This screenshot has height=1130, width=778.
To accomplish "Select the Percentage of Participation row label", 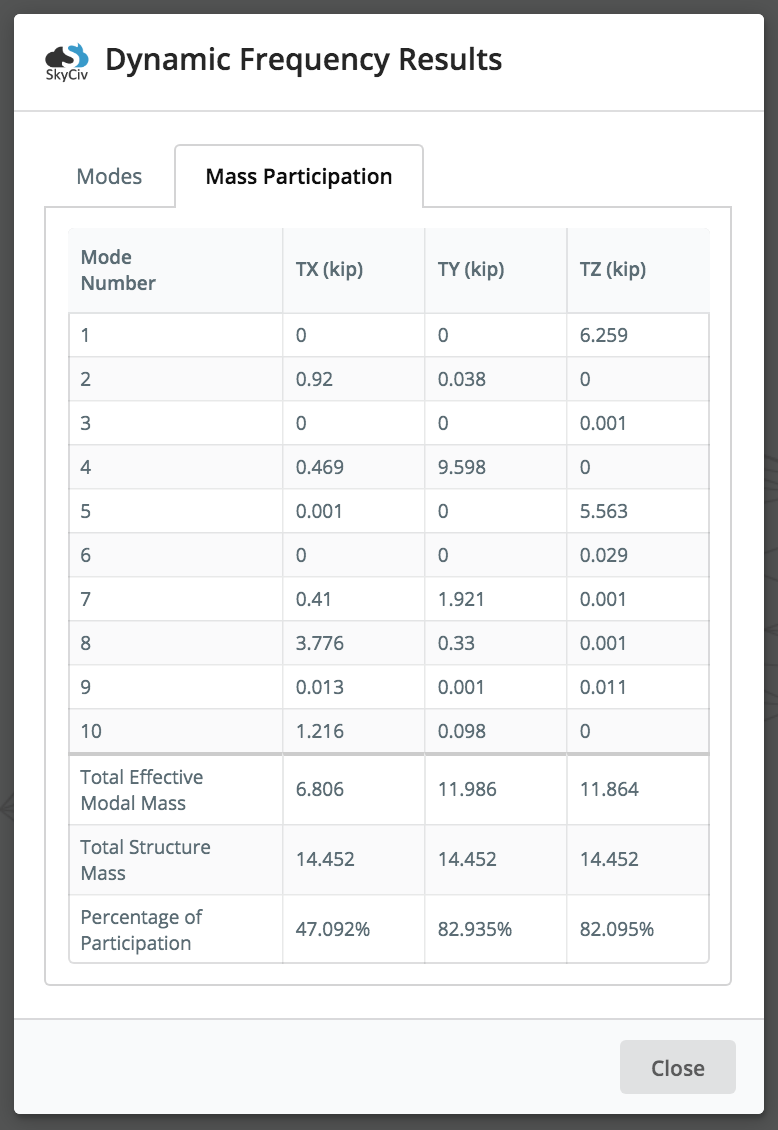I will click(x=140, y=929).
